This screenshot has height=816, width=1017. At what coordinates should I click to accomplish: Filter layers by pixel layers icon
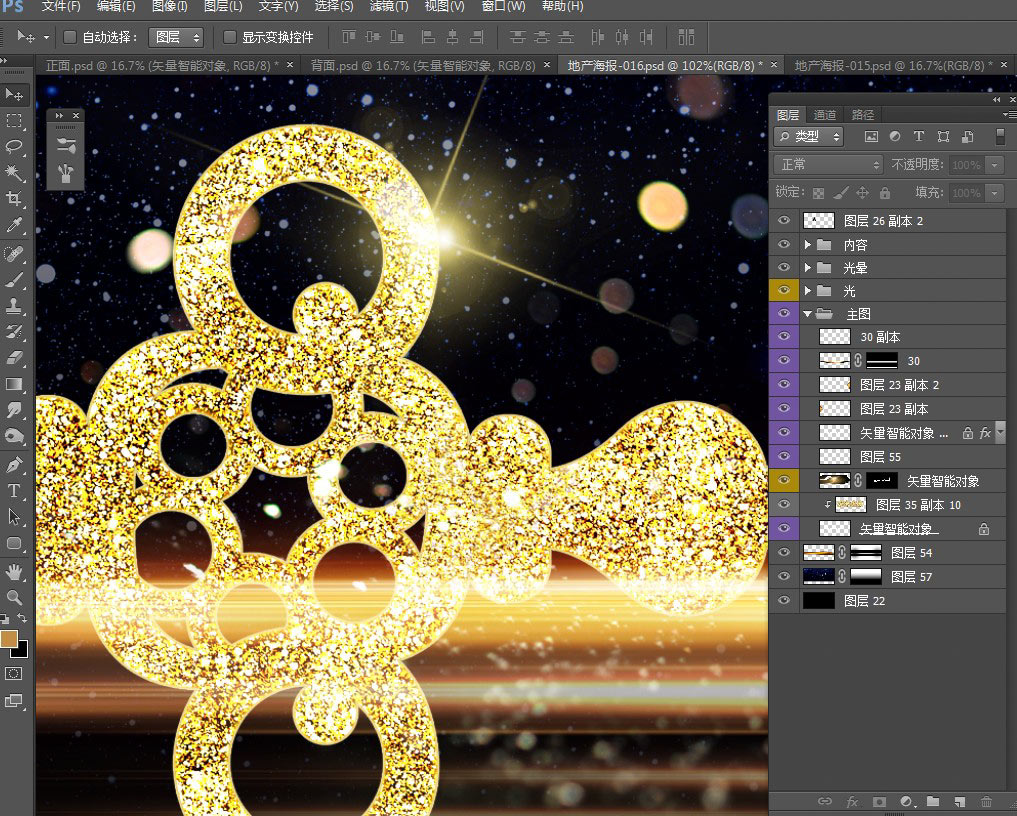pyautogui.click(x=871, y=136)
